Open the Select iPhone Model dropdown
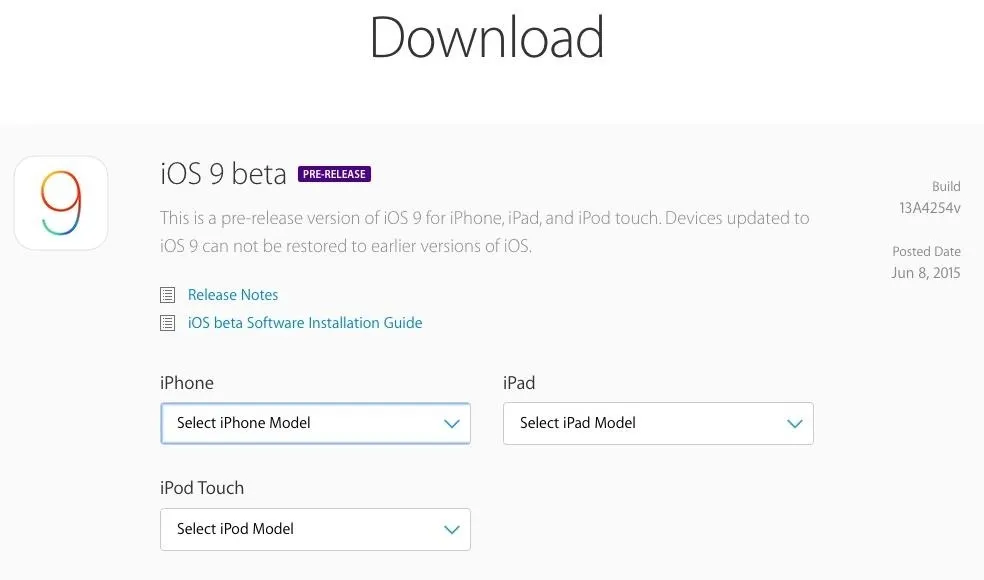 [315, 423]
